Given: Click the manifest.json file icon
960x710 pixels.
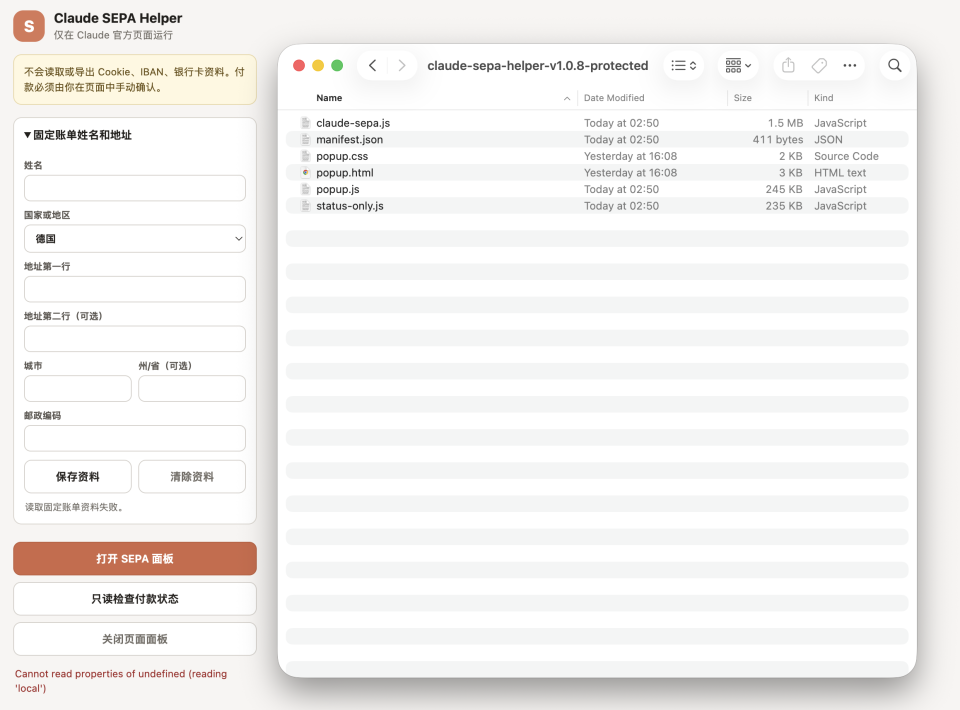Looking at the screenshot, I should (306, 140).
